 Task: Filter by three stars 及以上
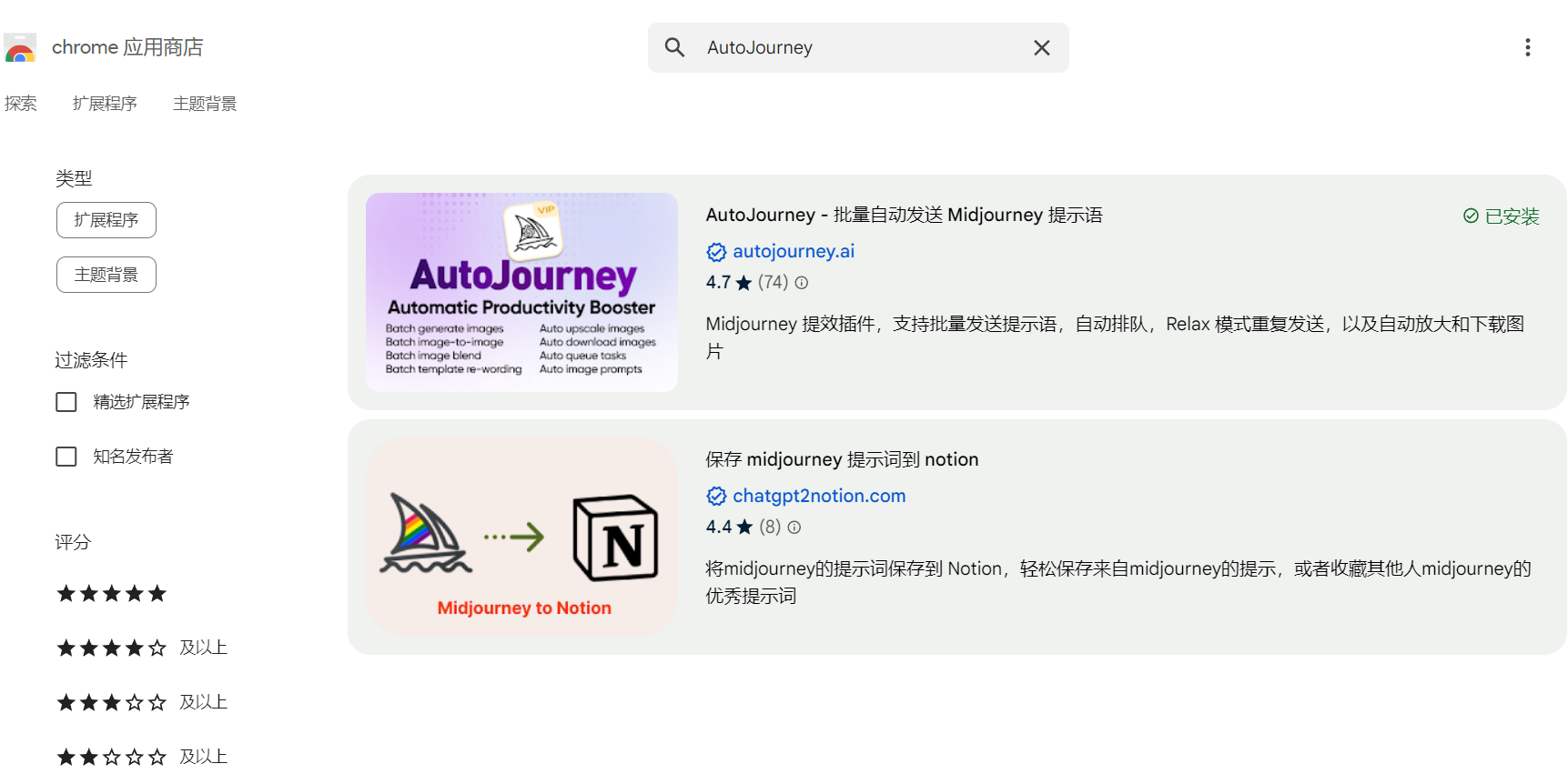pyautogui.click(x=141, y=703)
